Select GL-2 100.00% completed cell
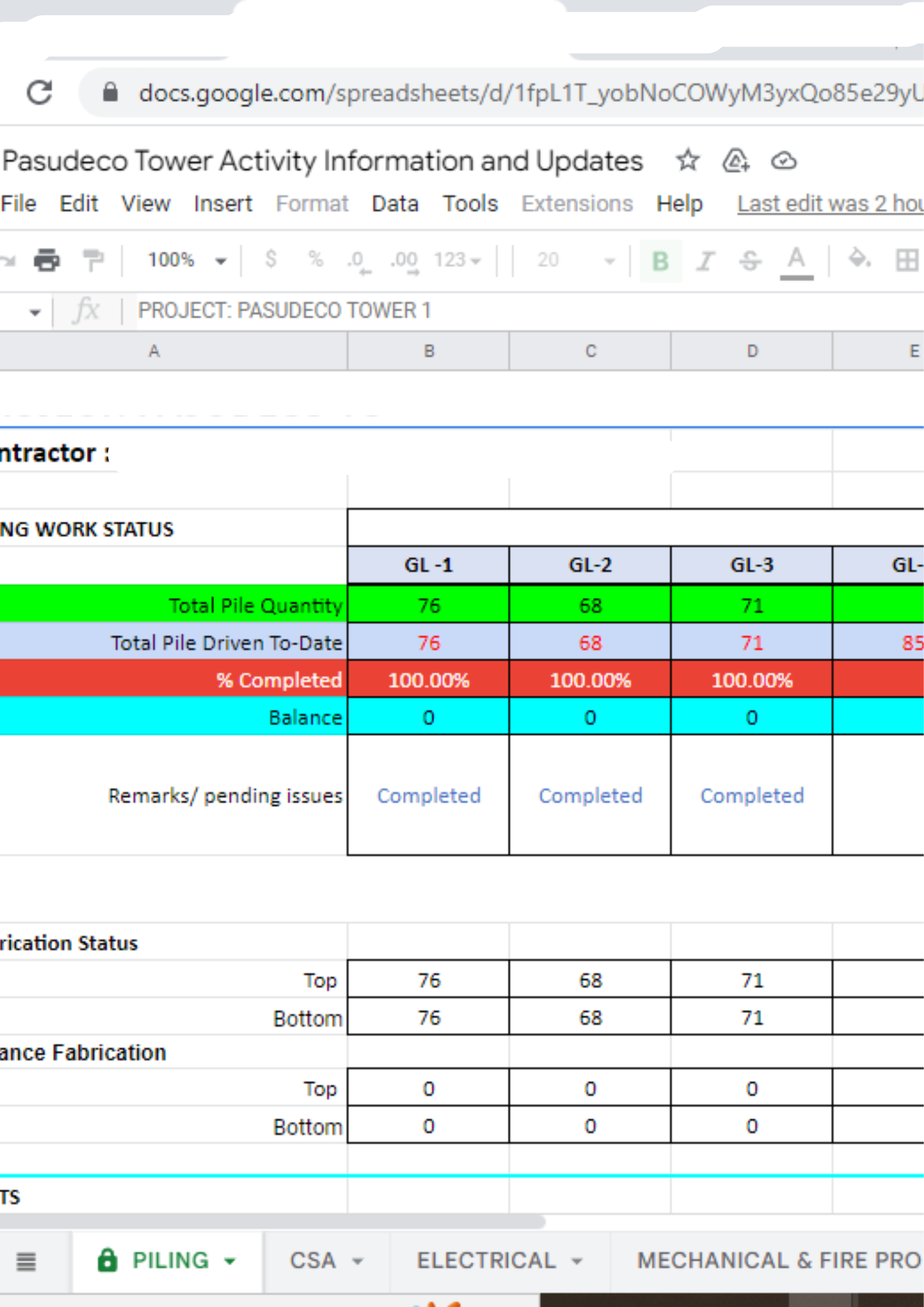This screenshot has width=924, height=1307. coord(590,679)
